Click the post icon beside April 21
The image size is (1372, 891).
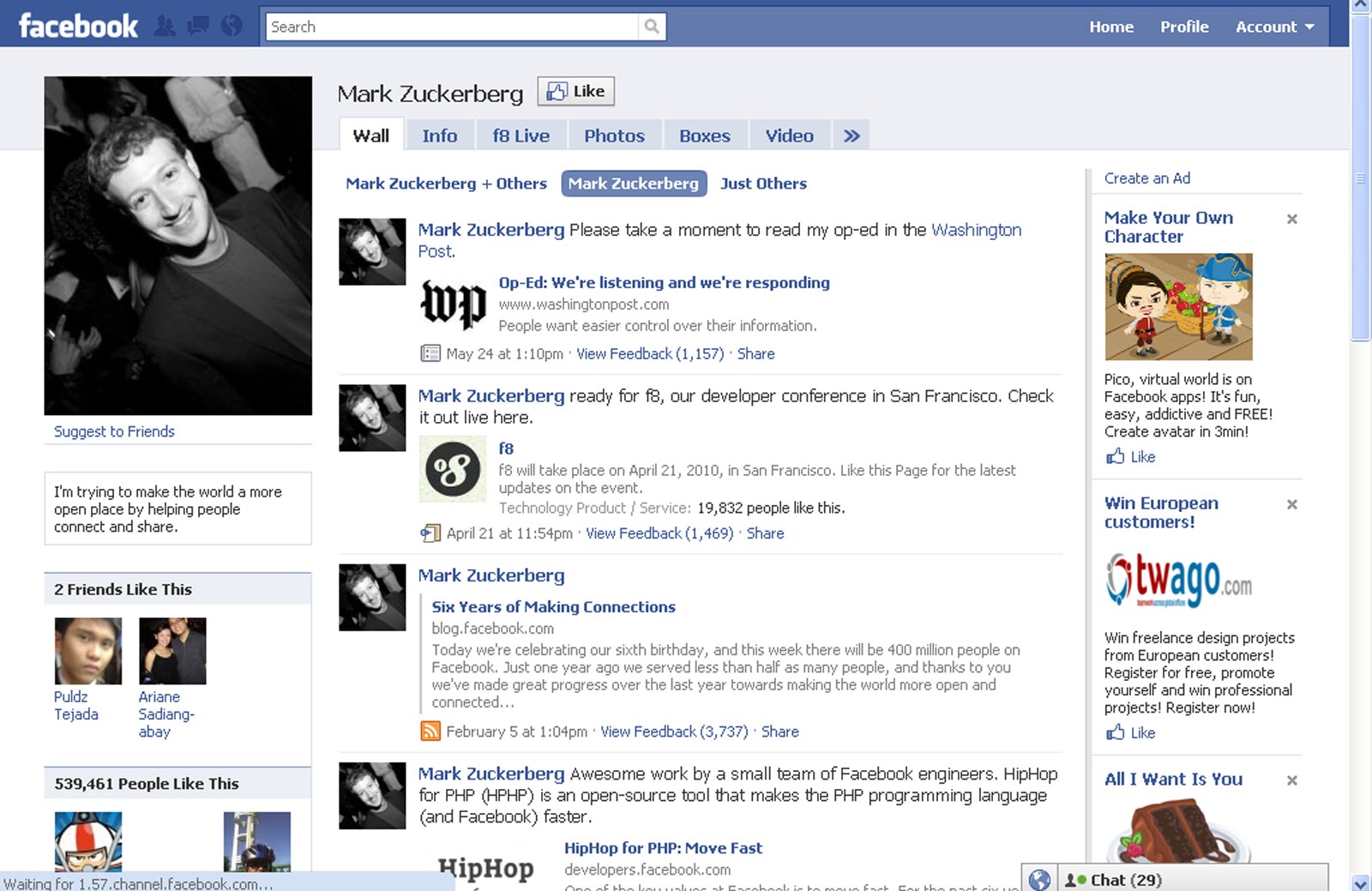click(430, 533)
